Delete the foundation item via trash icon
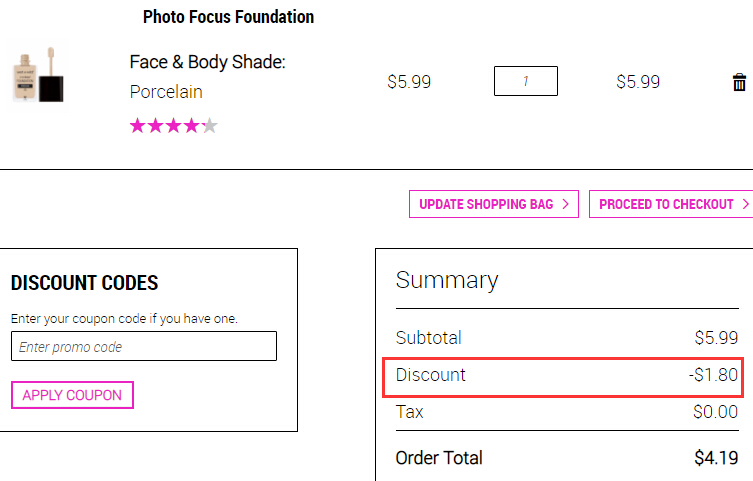 pyautogui.click(x=739, y=82)
